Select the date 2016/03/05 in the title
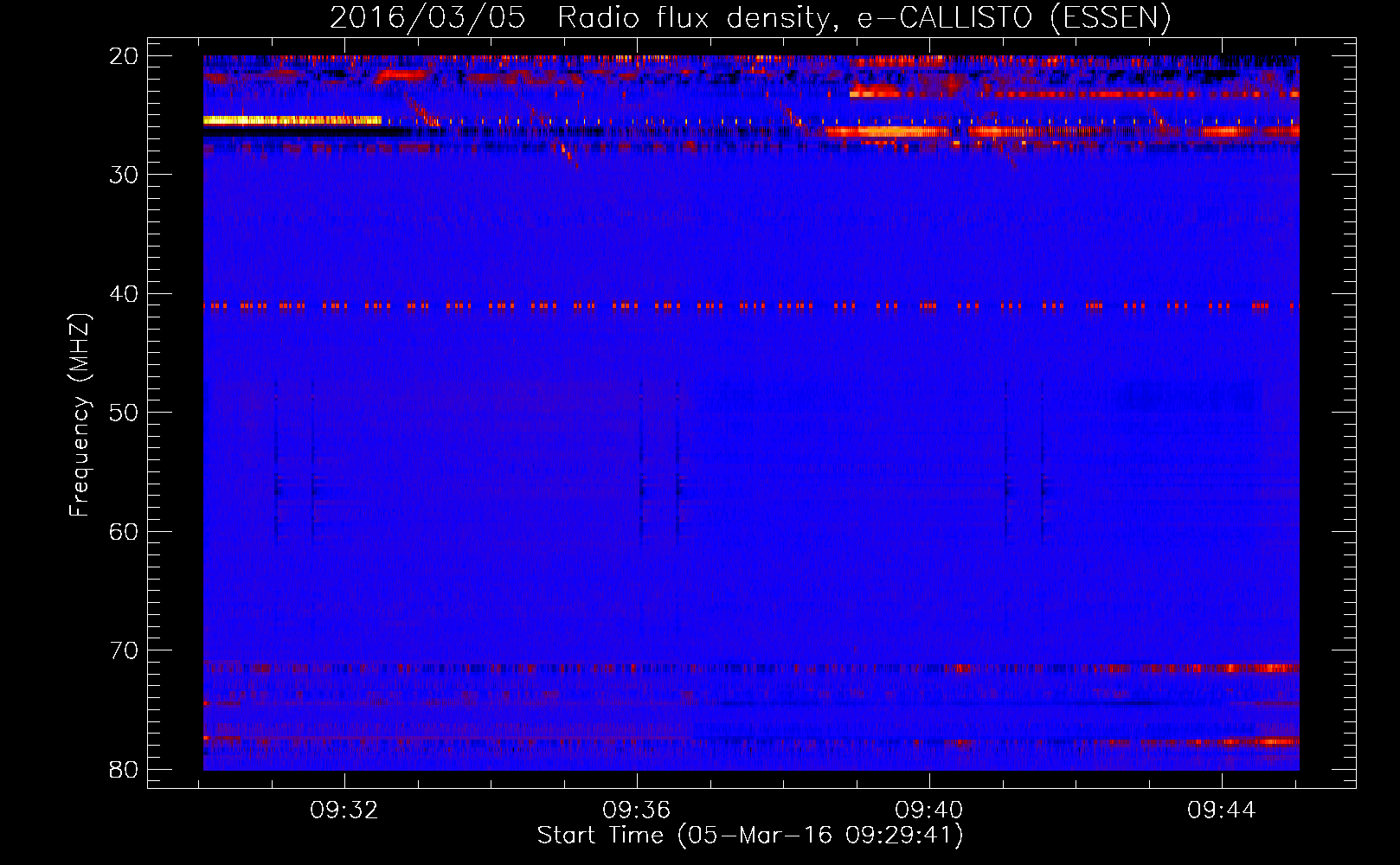 [x=427, y=18]
